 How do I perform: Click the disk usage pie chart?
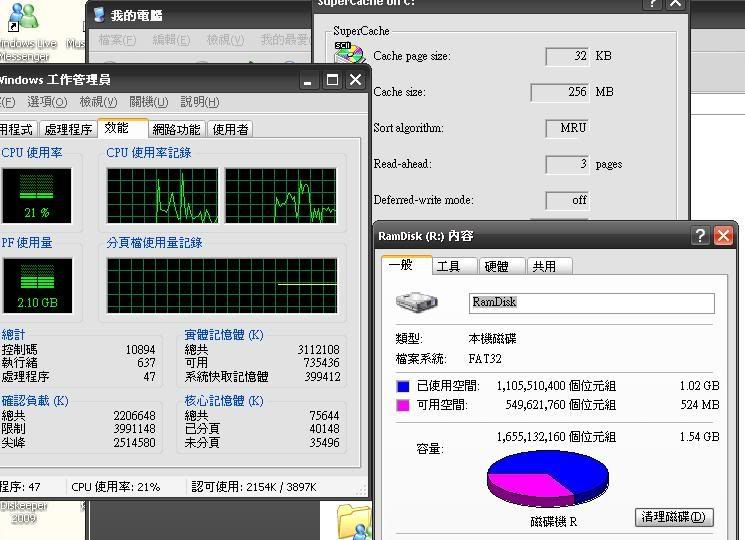548,479
